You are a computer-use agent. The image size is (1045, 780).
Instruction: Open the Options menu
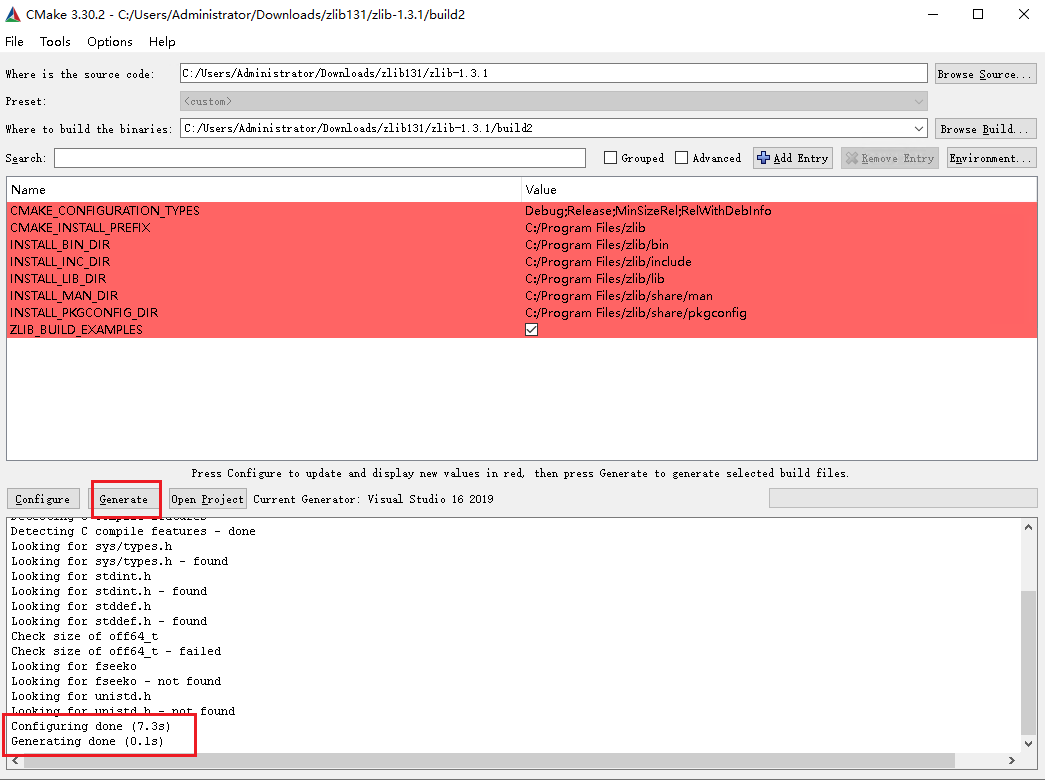pyautogui.click(x=110, y=41)
